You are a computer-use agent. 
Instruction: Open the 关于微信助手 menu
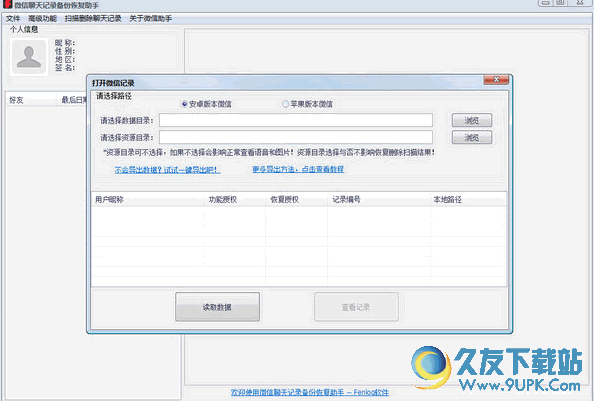point(150,19)
